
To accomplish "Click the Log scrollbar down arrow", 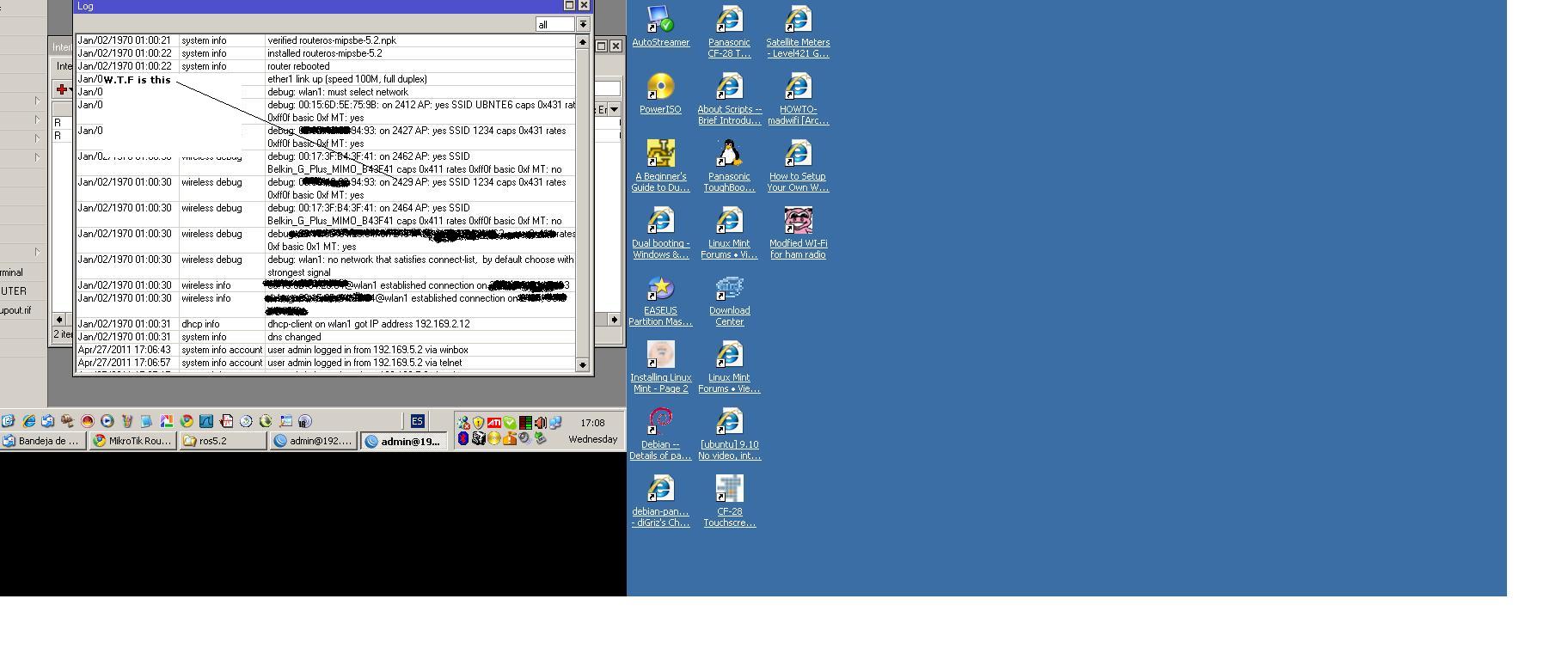I will pos(582,364).
